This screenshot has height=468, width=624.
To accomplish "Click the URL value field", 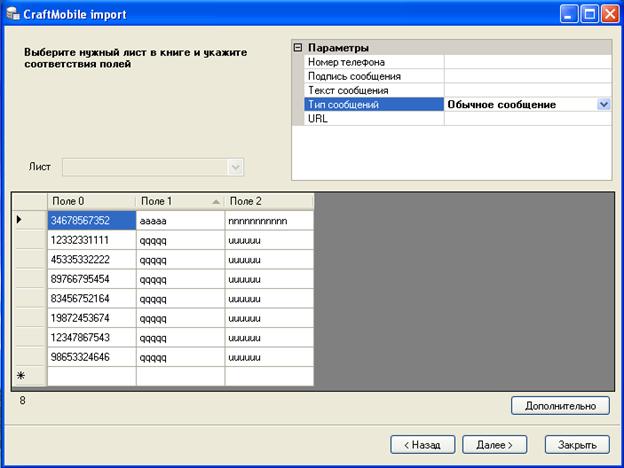I will pos(528,119).
